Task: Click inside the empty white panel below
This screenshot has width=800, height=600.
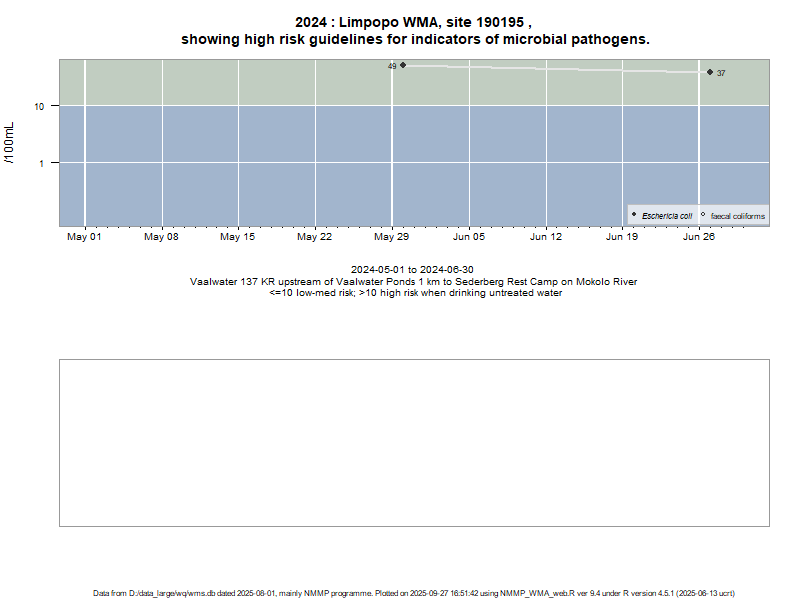Action: click(414, 442)
